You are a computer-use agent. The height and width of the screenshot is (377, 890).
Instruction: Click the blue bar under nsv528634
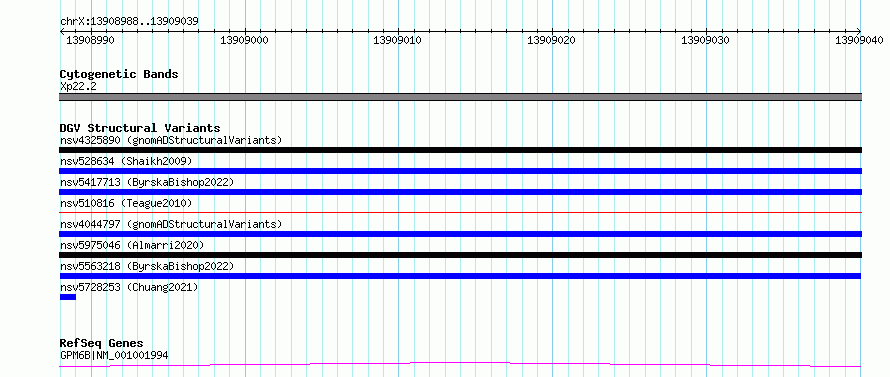coord(460,171)
